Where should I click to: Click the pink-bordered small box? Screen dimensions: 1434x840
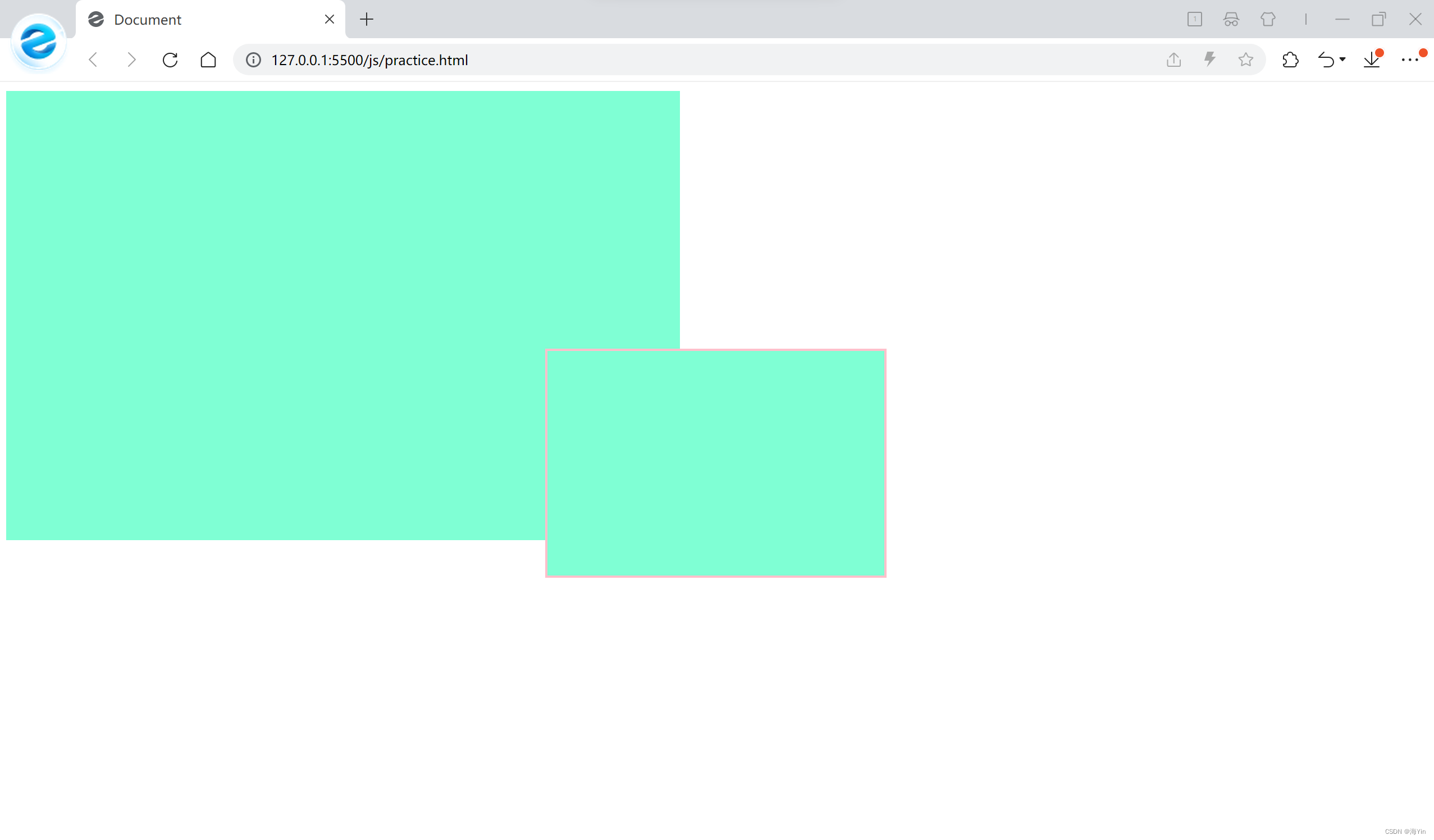pyautogui.click(x=716, y=463)
